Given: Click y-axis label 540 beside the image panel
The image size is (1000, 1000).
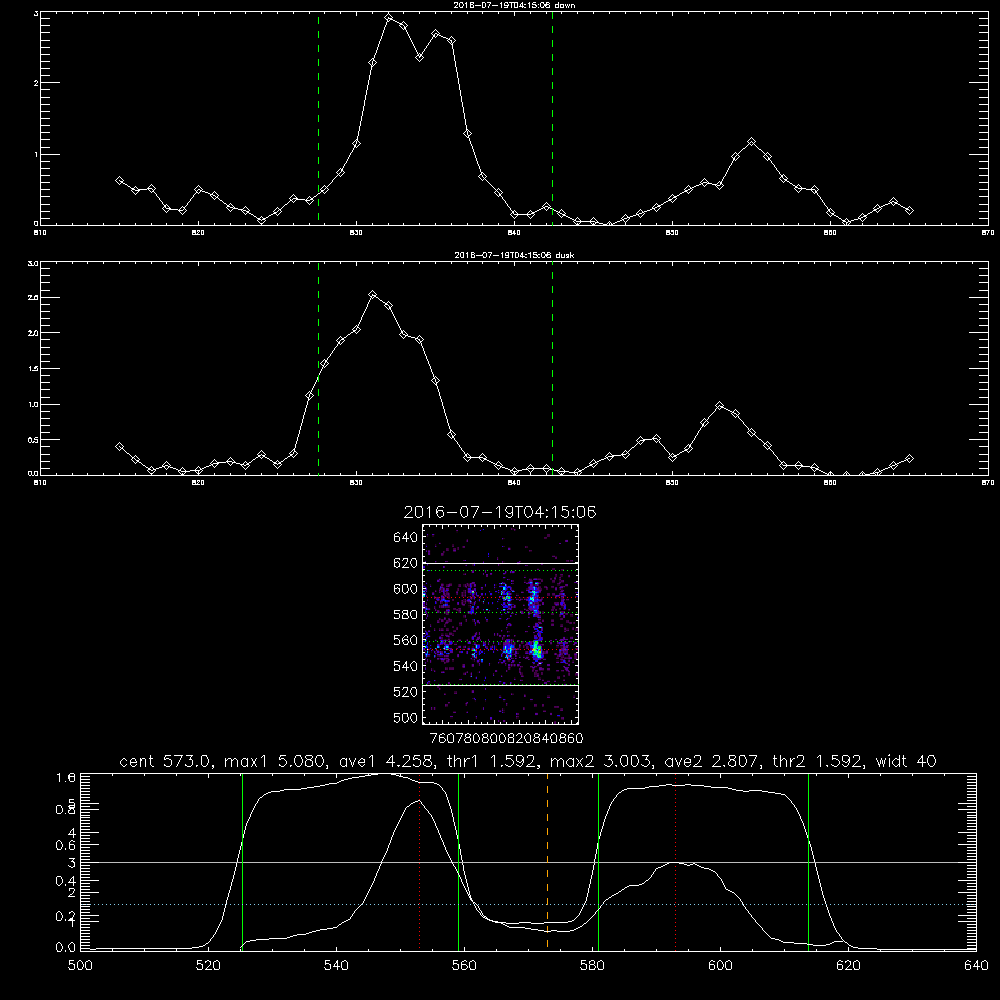Looking at the screenshot, I should point(406,666).
